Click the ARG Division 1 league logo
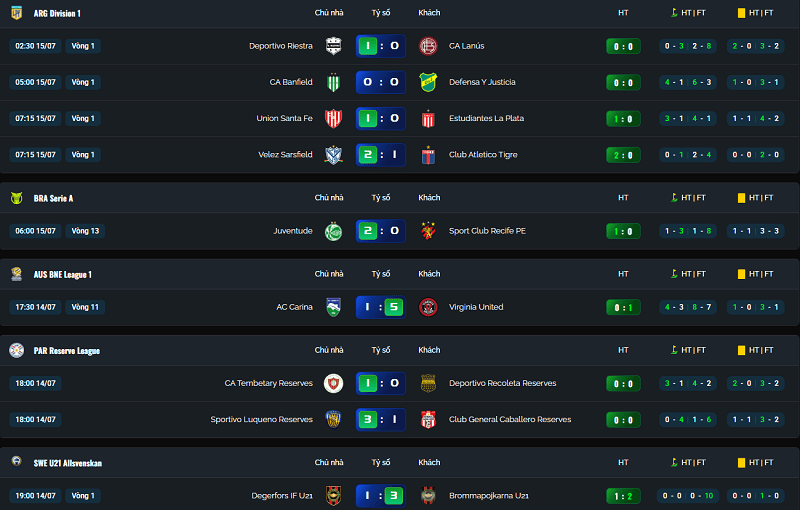Viewport: 800px width, 510px height. (x=16, y=13)
